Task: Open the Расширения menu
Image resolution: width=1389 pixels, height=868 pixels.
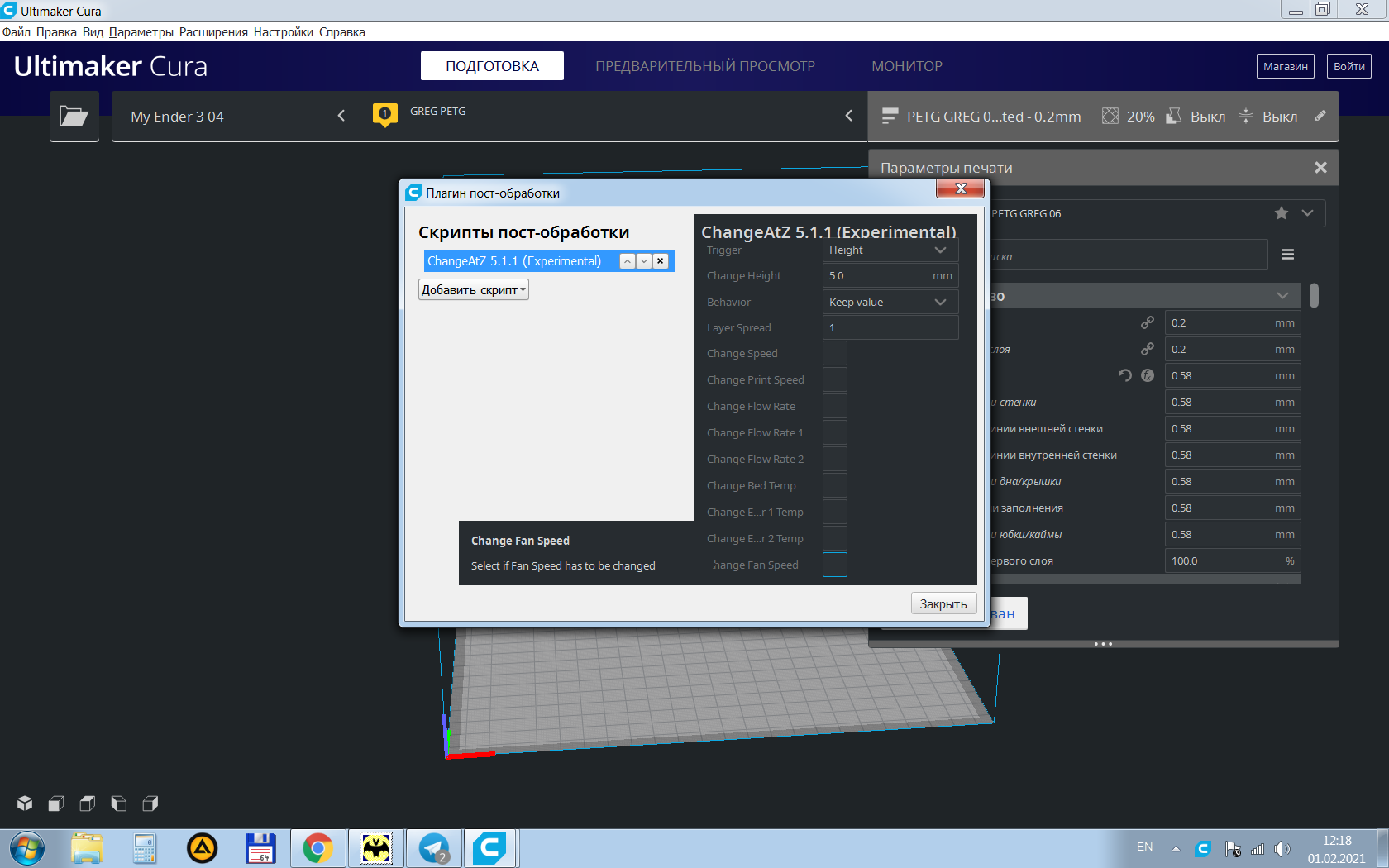Action: (213, 32)
